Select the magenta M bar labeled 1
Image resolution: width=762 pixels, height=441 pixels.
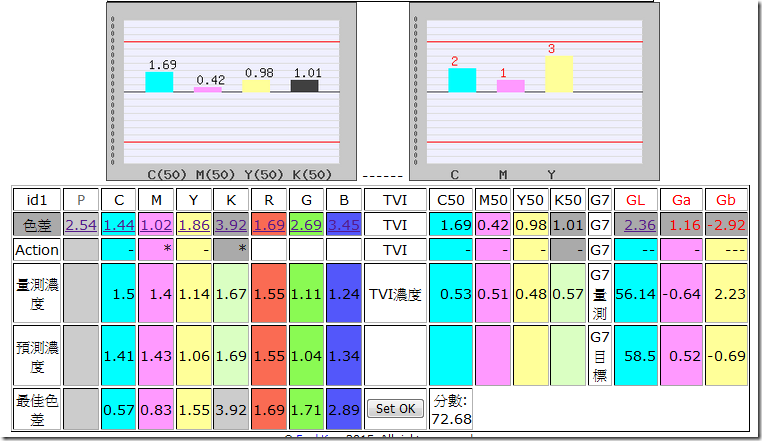(x=511, y=86)
